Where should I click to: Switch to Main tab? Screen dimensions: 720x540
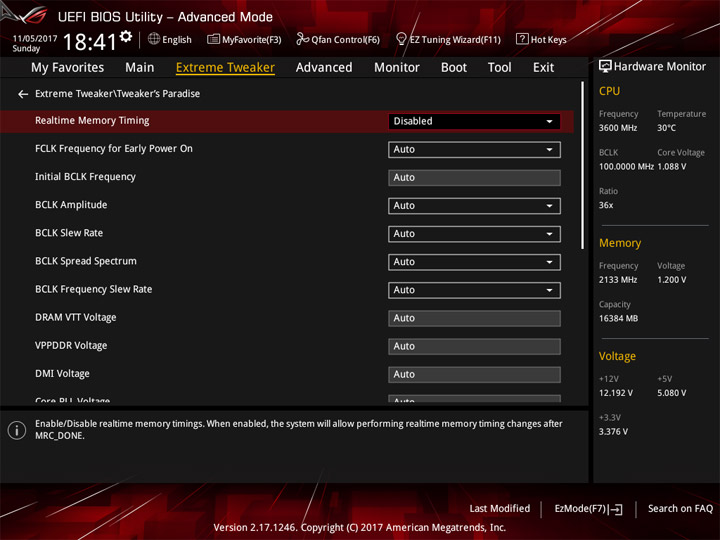140,68
